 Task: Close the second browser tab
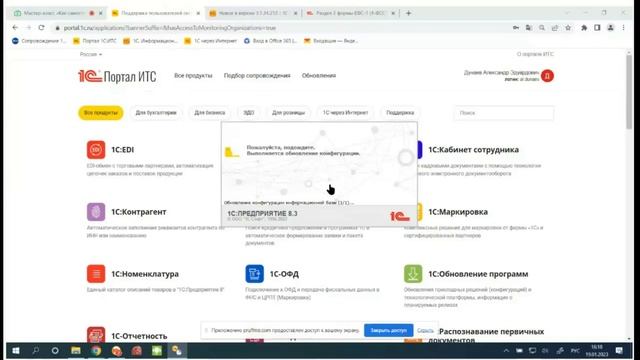[198, 13]
